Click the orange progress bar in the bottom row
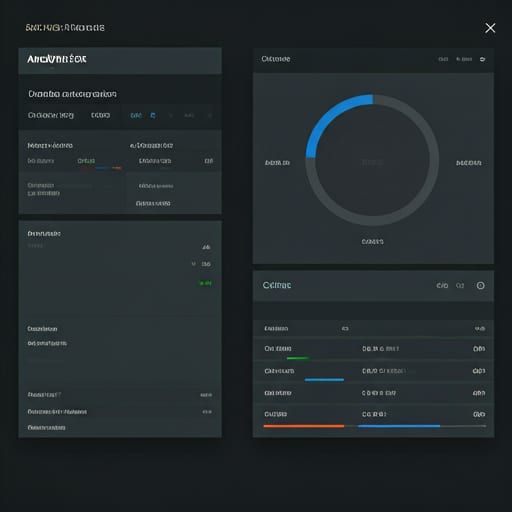The width and height of the screenshot is (512, 512). click(x=304, y=426)
